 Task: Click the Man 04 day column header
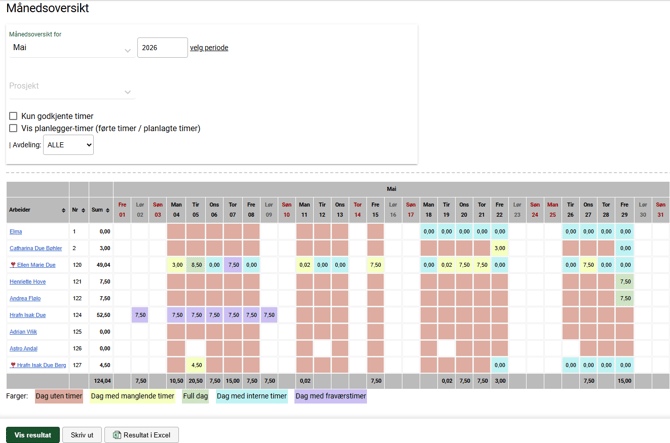pyautogui.click(x=176, y=210)
